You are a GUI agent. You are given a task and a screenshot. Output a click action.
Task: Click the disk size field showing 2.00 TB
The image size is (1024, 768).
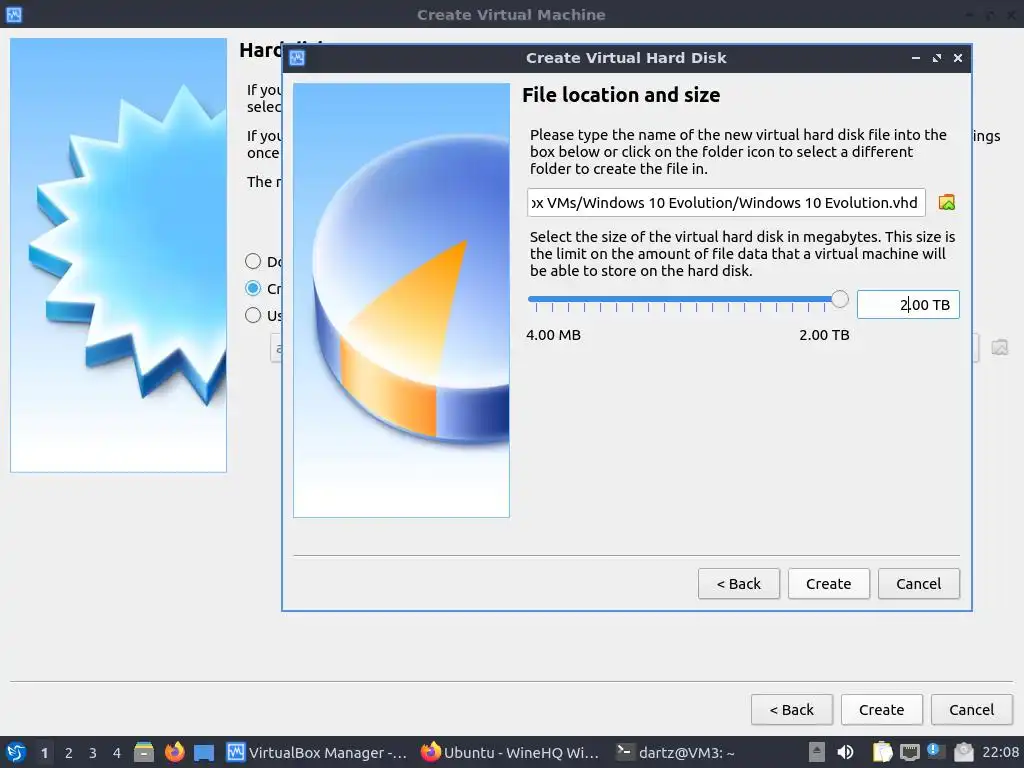[x=908, y=305]
